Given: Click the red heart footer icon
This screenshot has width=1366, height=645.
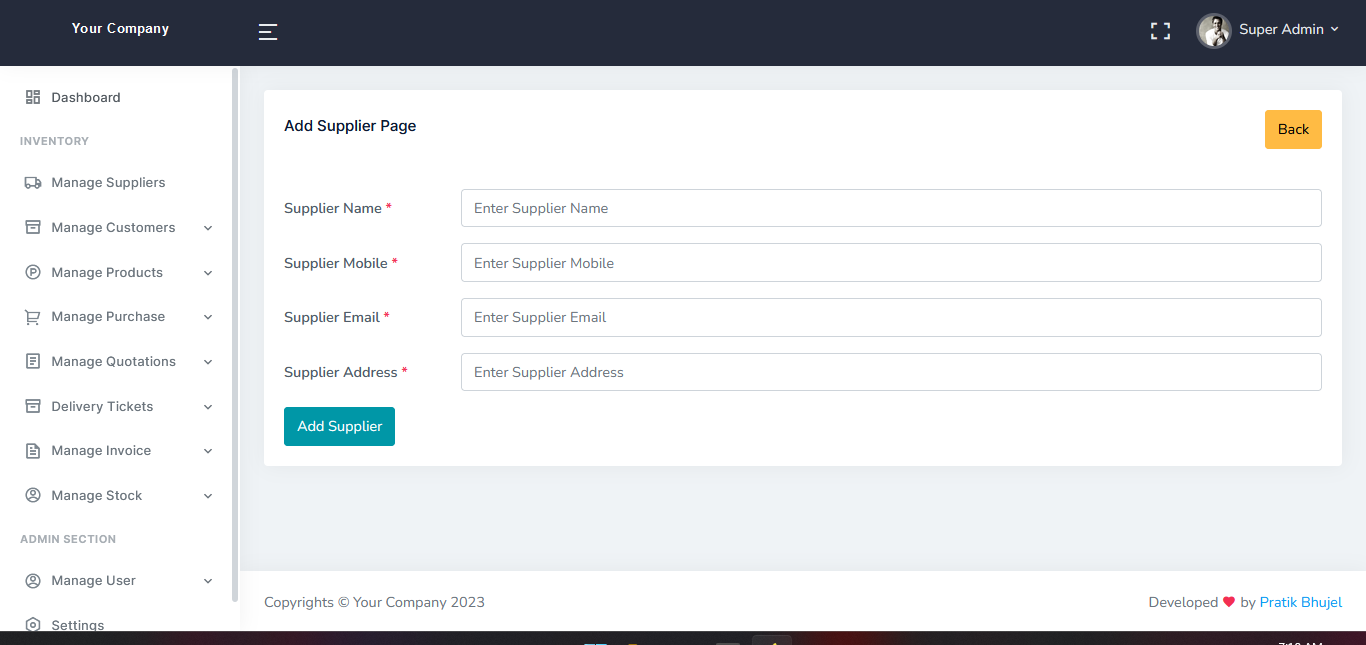Looking at the screenshot, I should tap(1229, 602).
